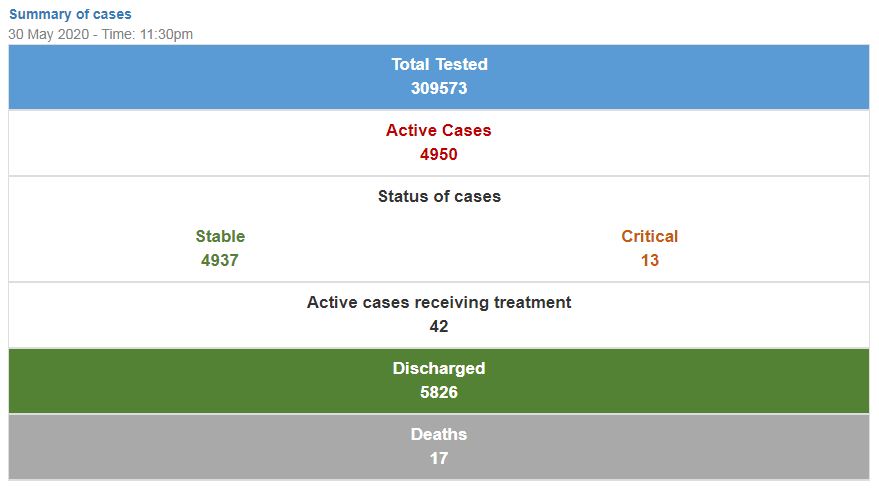Click the Summary of cases heading

click(x=70, y=14)
